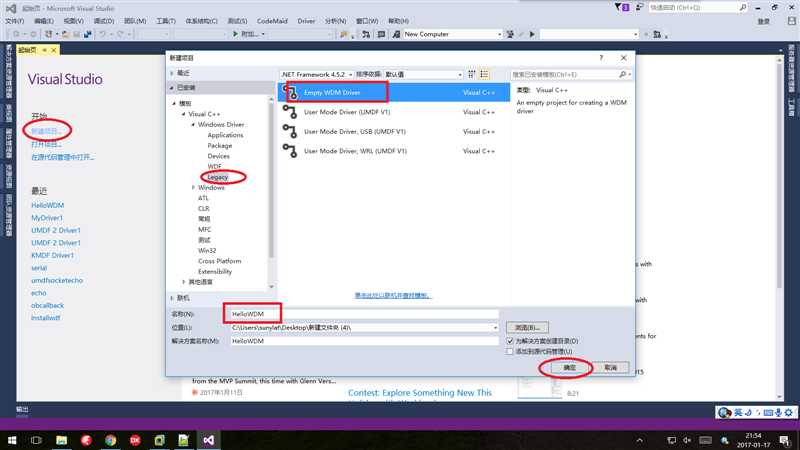The width and height of the screenshot is (800, 450).
Task: Click the template search magnifier icon
Action: tap(622, 74)
